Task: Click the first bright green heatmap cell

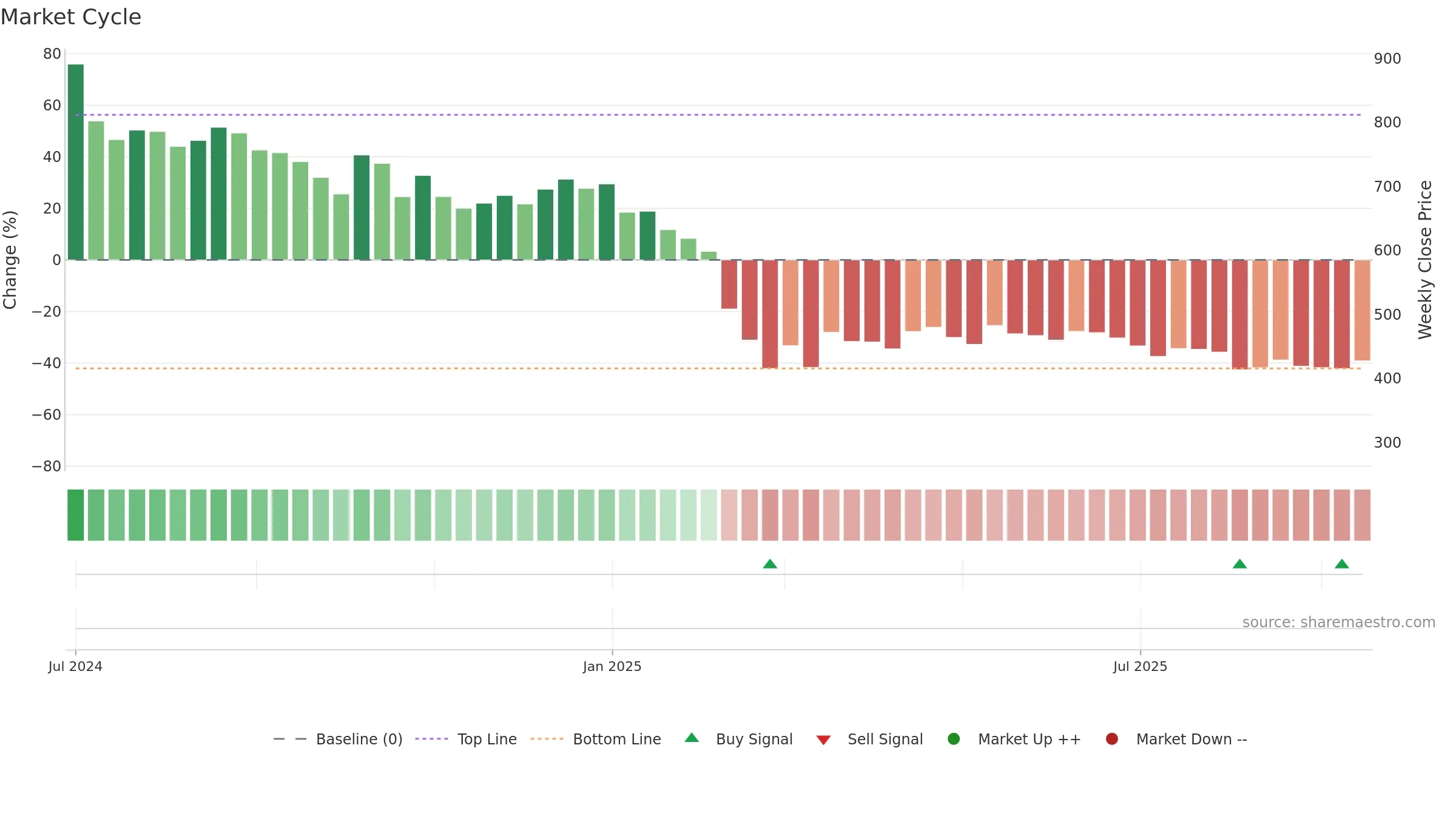Action: pos(76,515)
